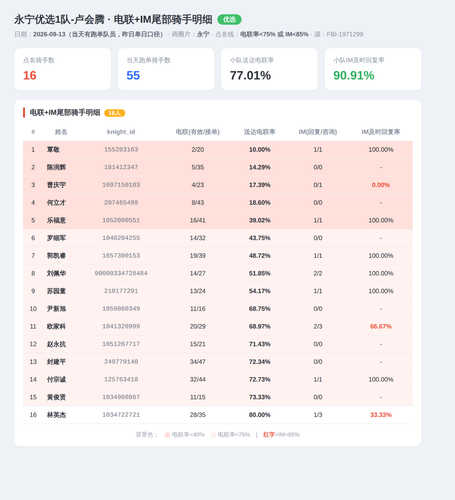Screen dimensions: 455x500
Task: Click the 14/27 calls cell
Action: pyautogui.click(x=198, y=273)
